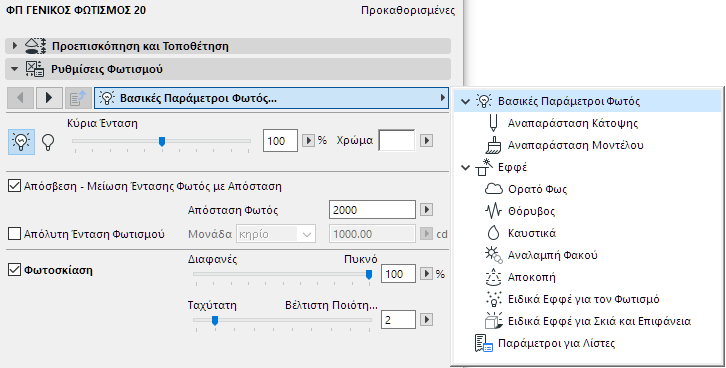
Task: Choose Αποκοπή from the menu
Action: coord(532,277)
